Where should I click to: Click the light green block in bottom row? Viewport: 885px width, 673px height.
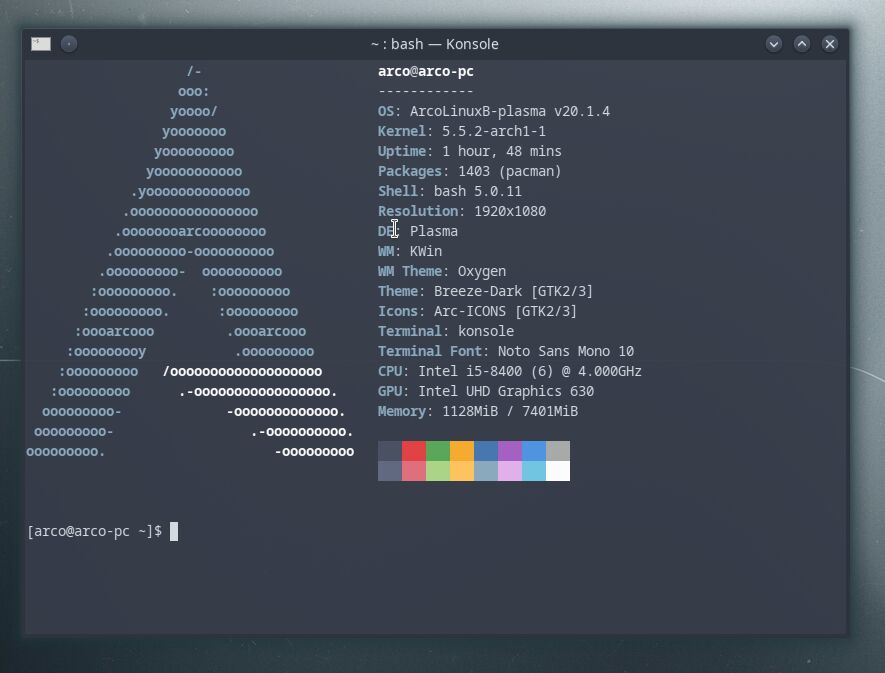tap(438, 471)
